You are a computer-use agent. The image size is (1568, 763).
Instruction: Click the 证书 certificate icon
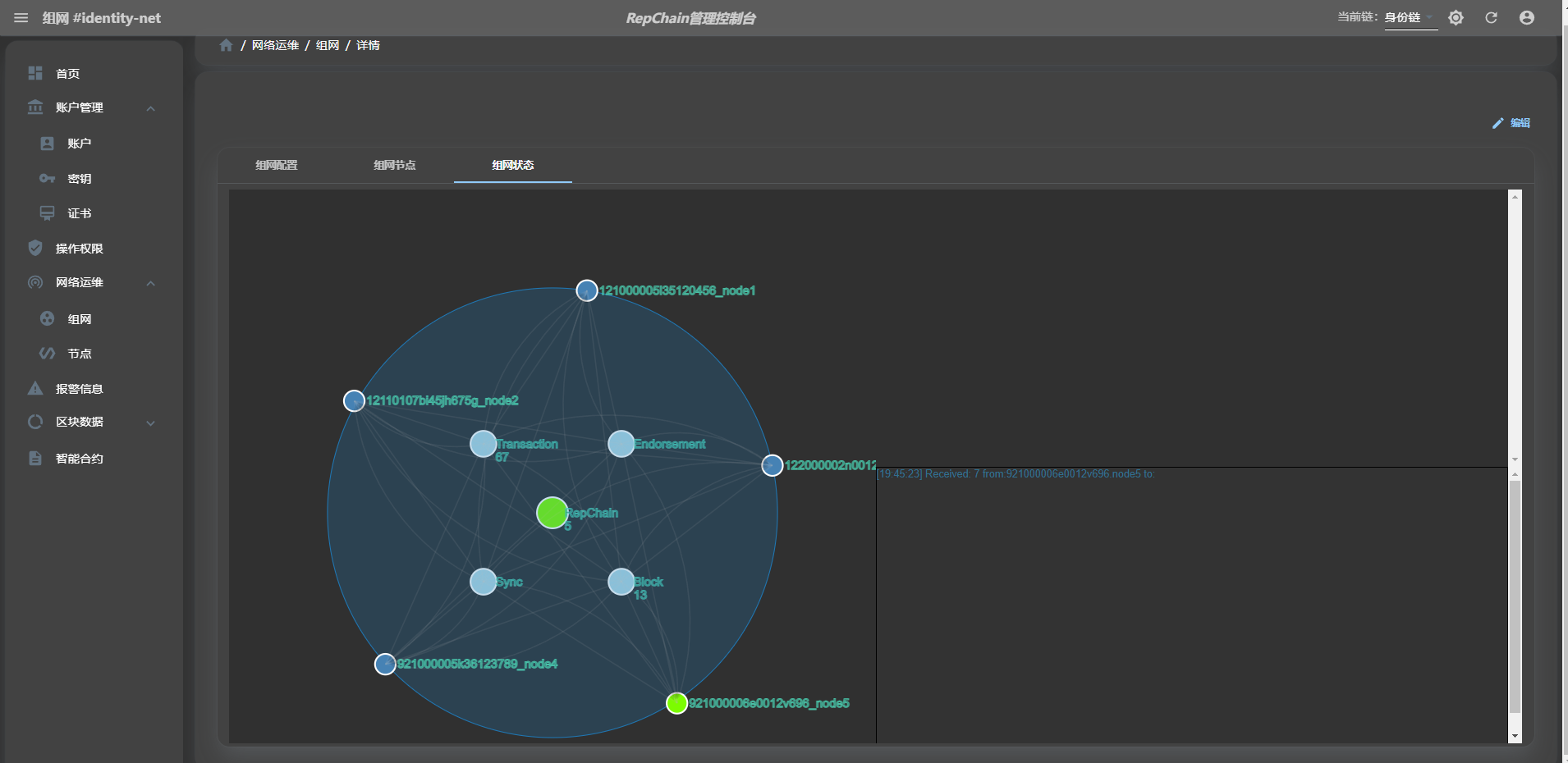coord(48,213)
